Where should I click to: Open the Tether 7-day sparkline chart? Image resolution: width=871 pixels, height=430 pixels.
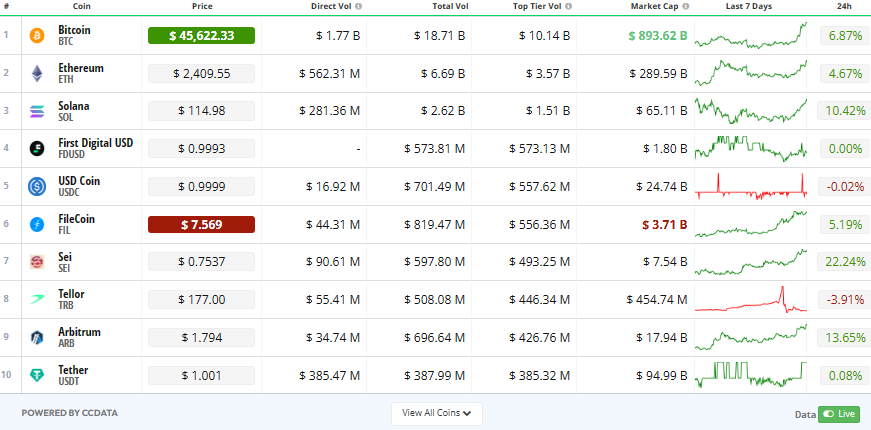point(750,376)
